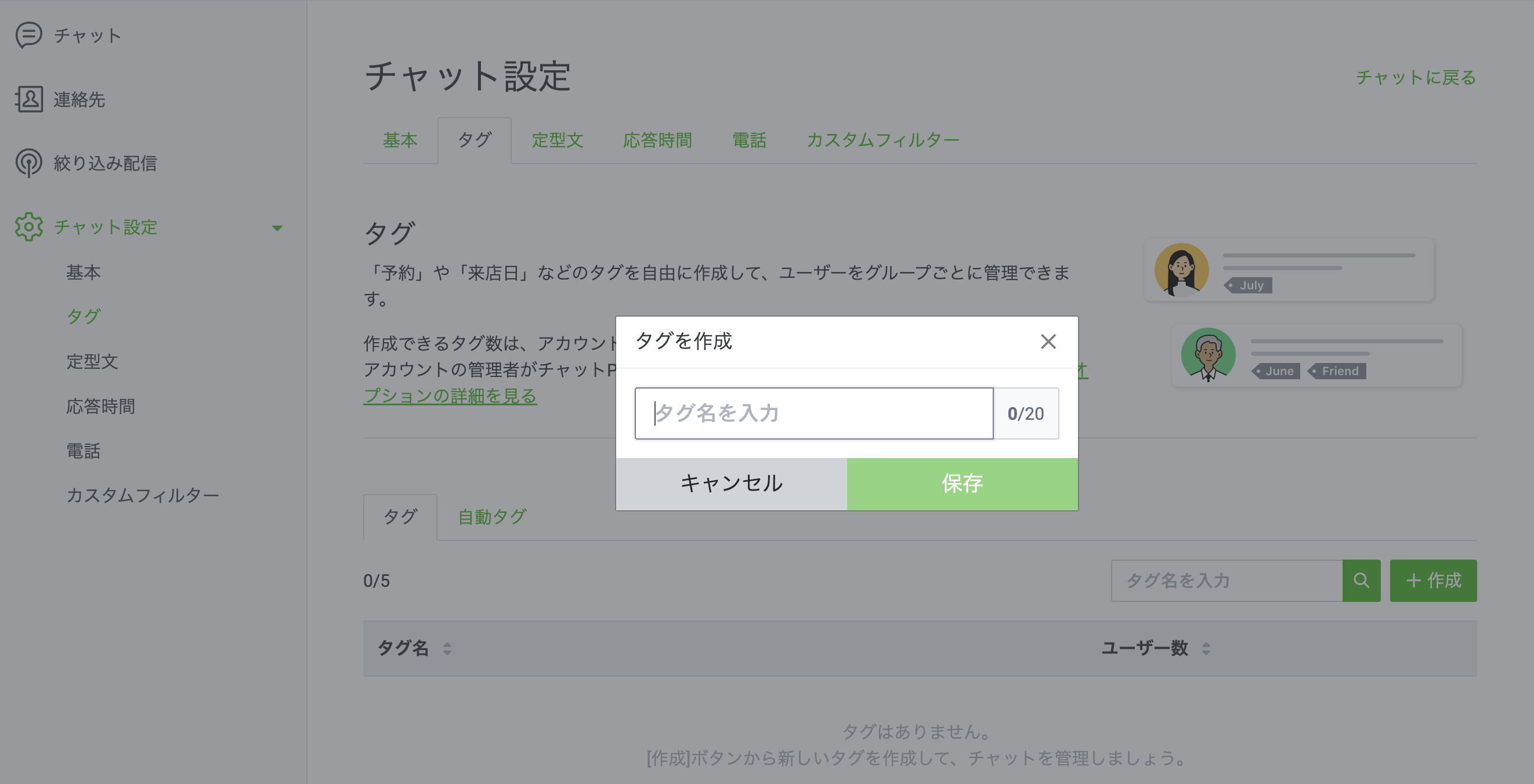Switch to the 応答時間 top tab

657,140
